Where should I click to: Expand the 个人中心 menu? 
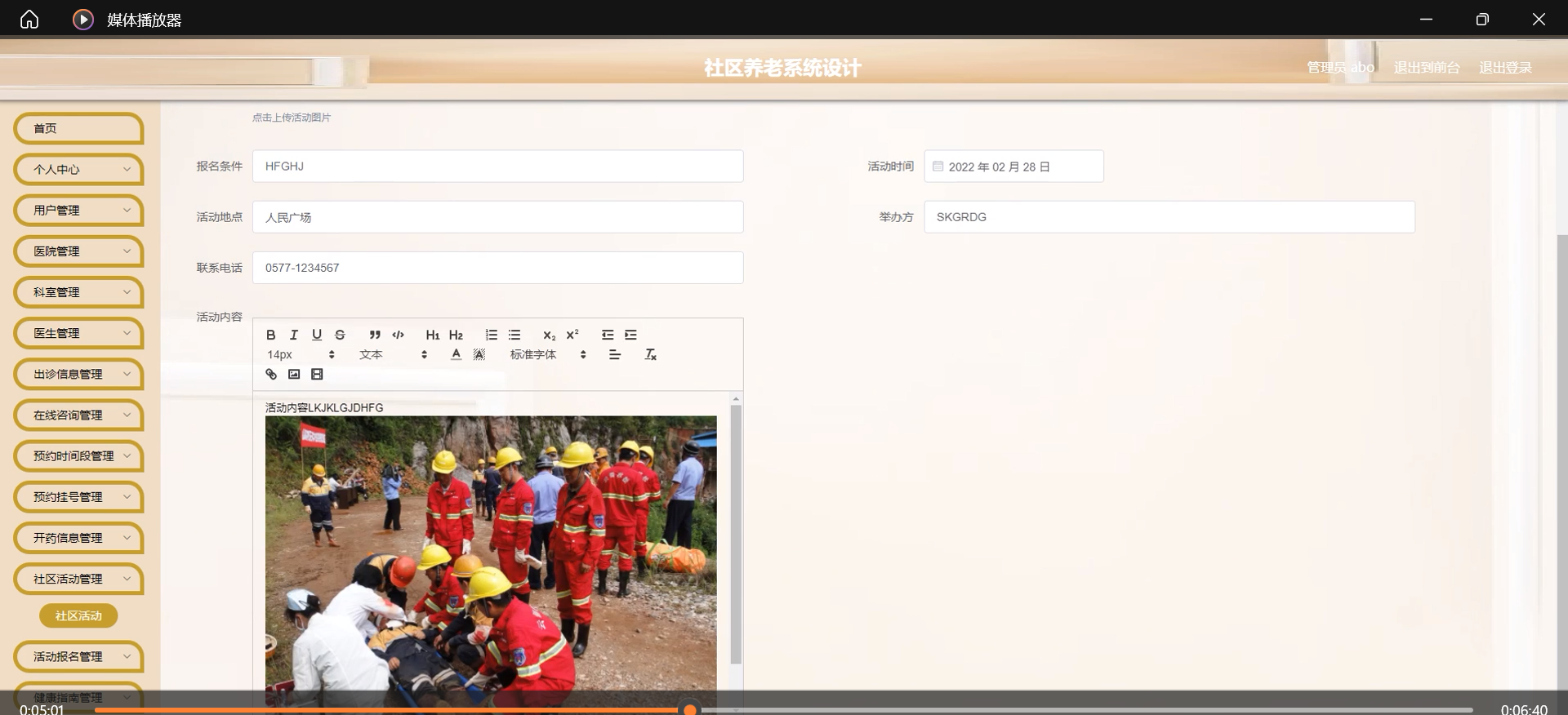(78, 170)
